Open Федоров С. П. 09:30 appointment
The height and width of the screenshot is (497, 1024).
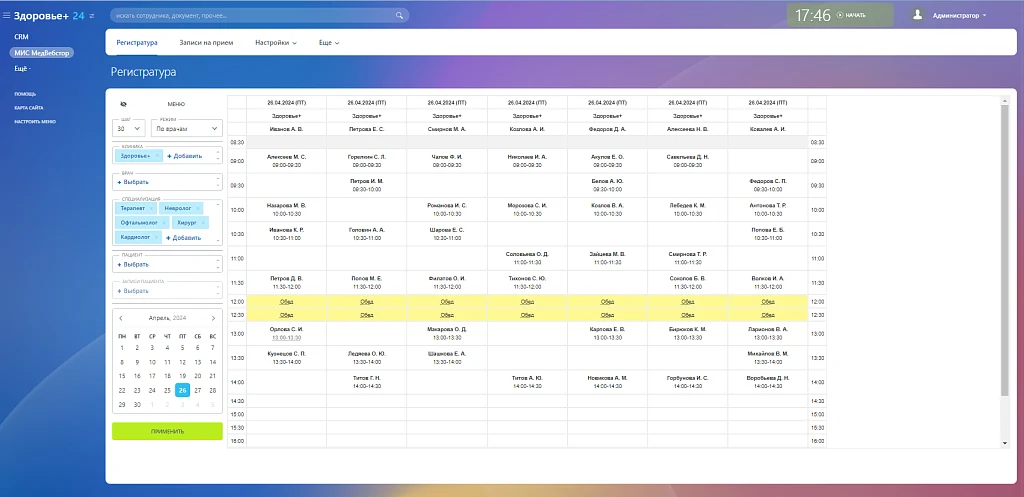click(x=768, y=185)
